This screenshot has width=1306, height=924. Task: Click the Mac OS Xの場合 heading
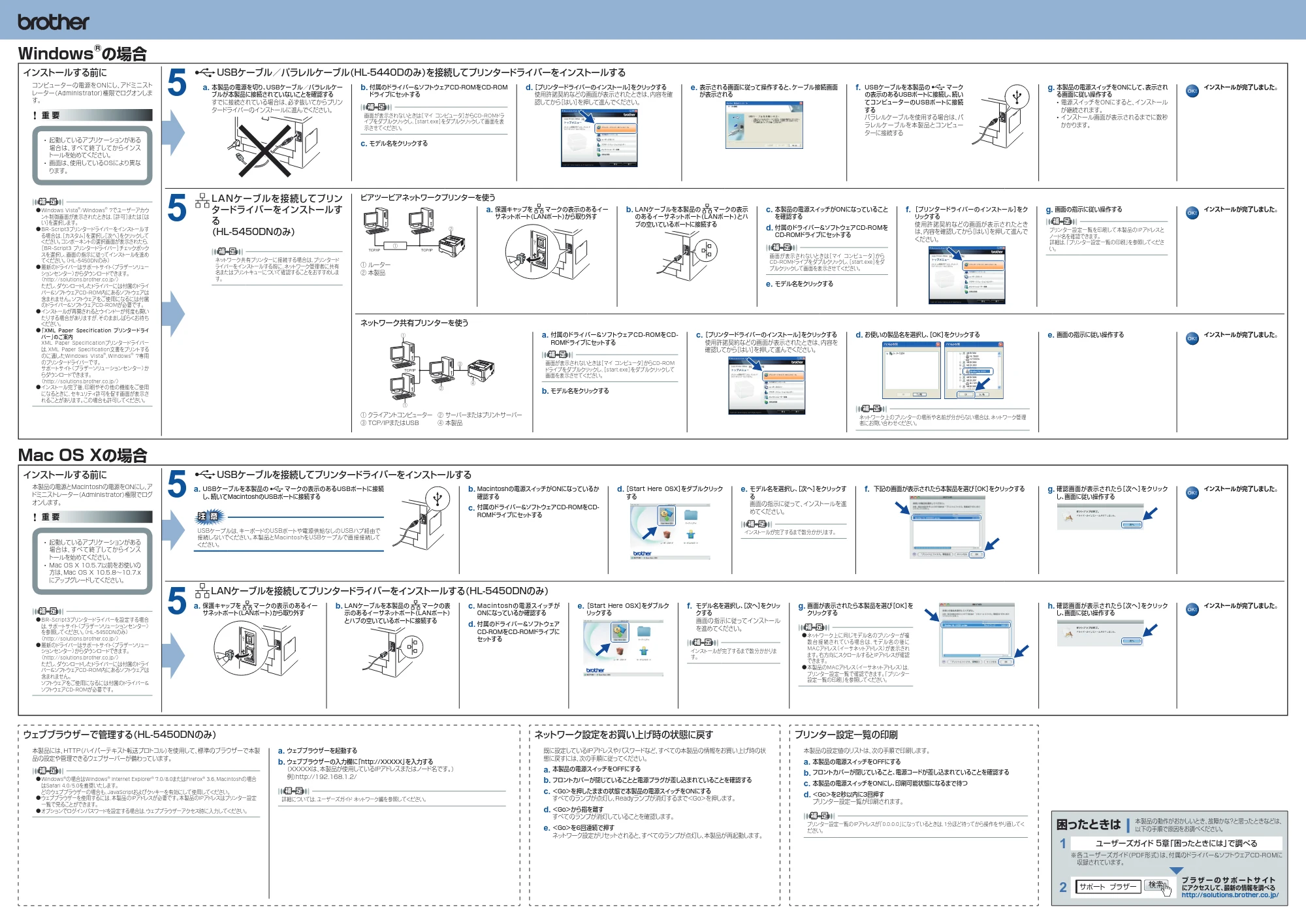(x=82, y=455)
